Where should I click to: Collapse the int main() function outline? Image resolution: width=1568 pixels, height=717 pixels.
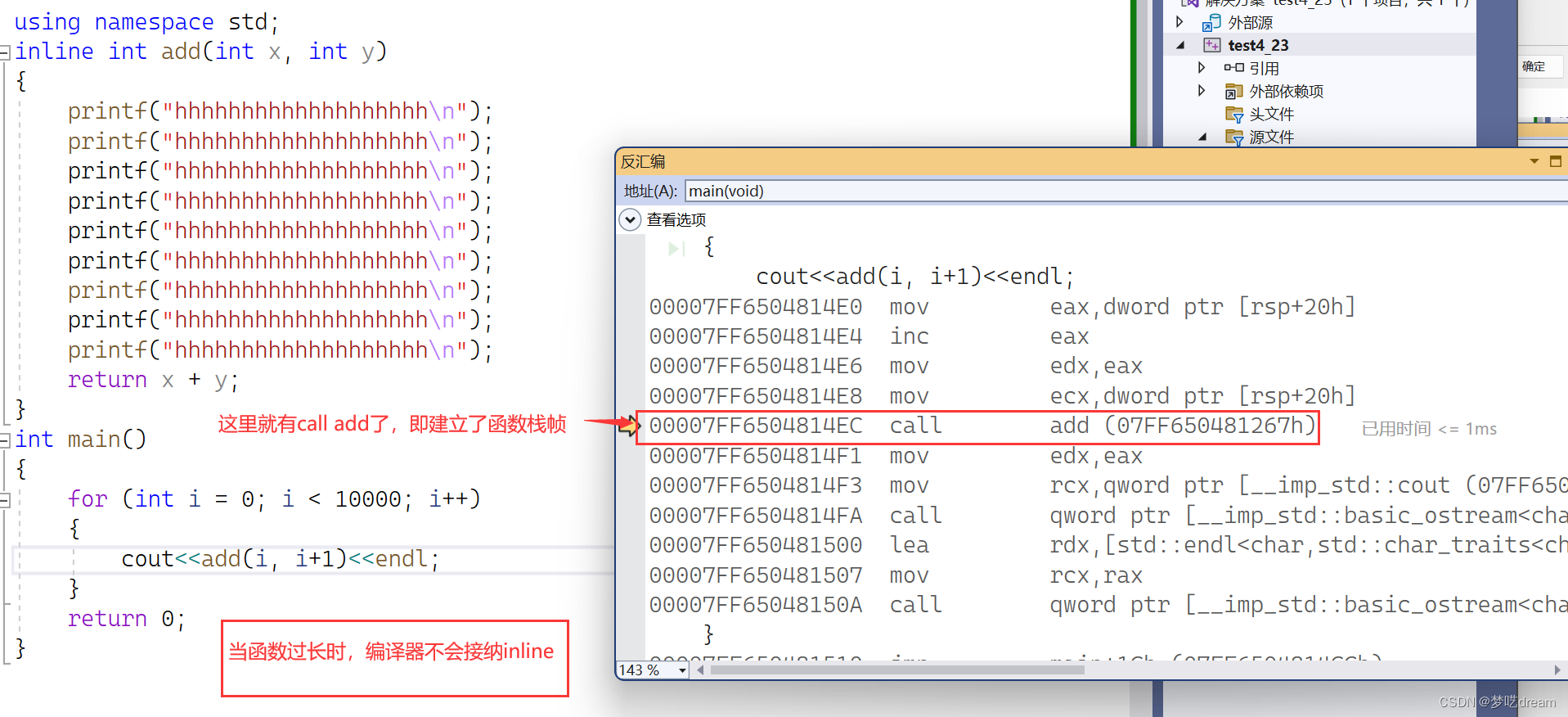5,440
